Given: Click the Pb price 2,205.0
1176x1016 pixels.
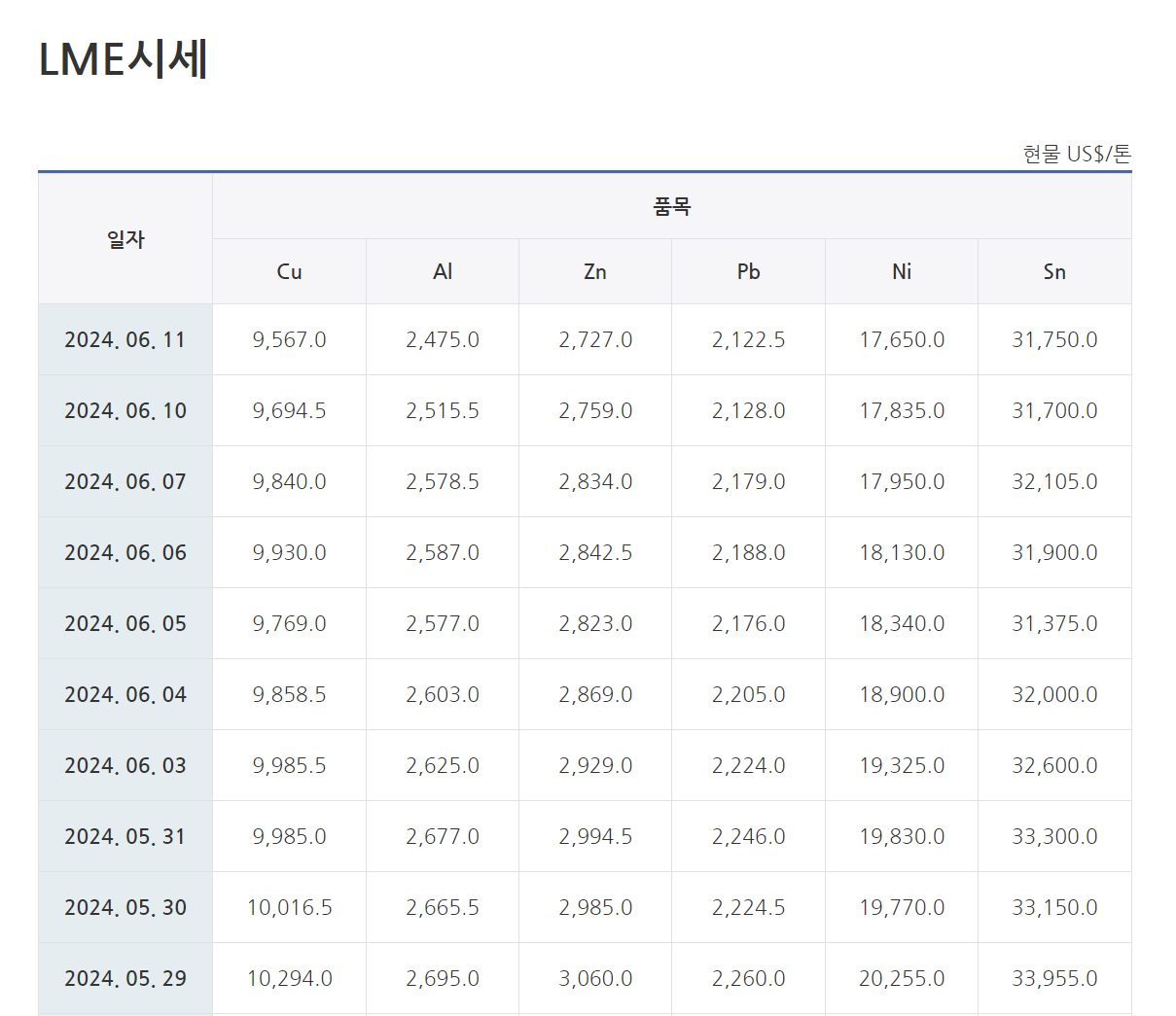Looking at the screenshot, I should click(x=748, y=695).
